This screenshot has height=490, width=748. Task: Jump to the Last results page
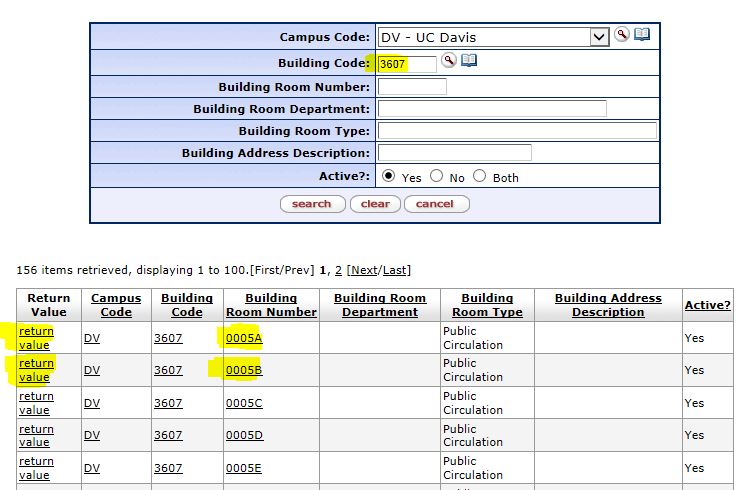[395, 270]
